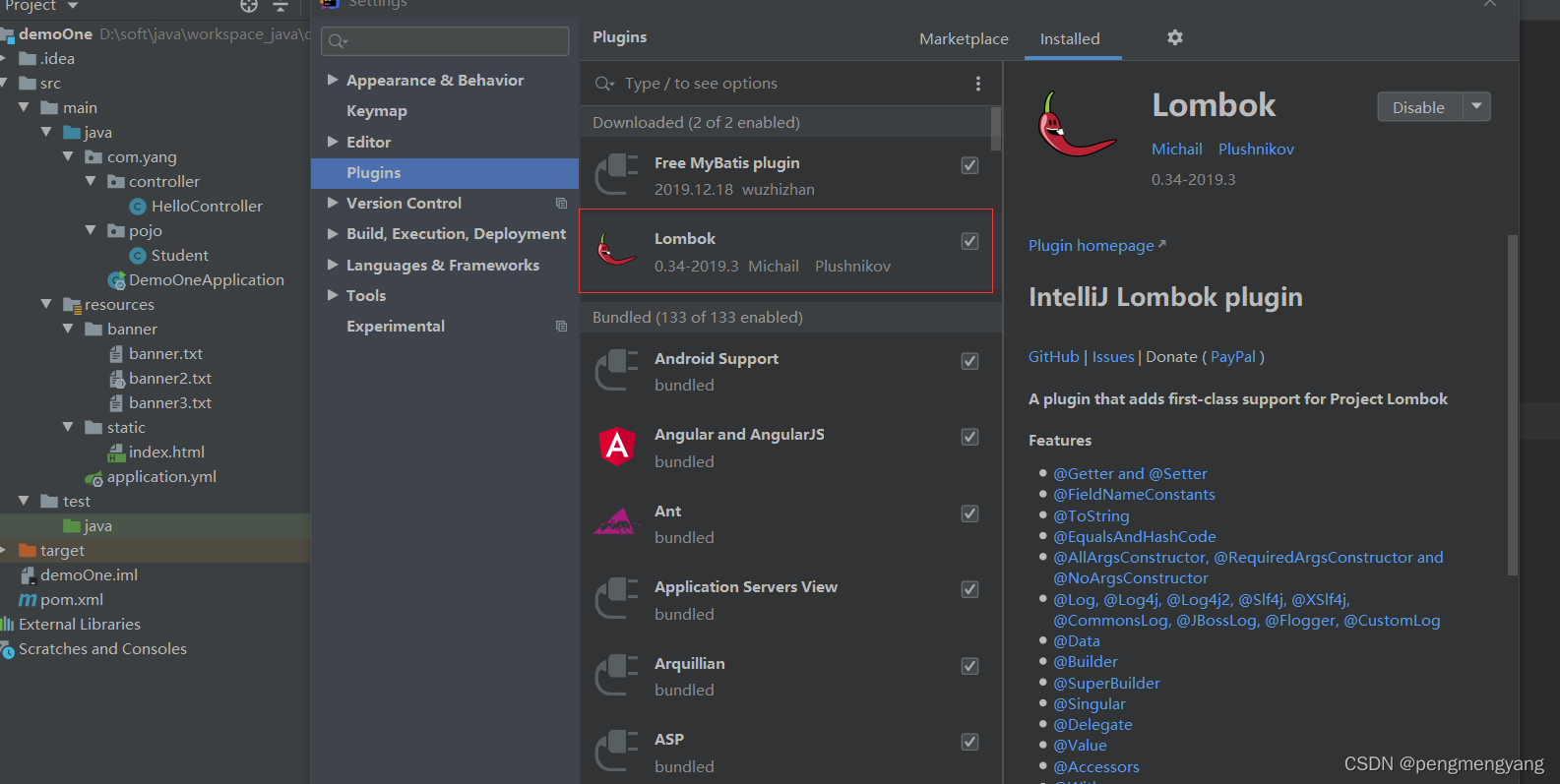Toggle the Arquillian plugin checkbox
Screen dimensions: 1560x784
click(969, 666)
